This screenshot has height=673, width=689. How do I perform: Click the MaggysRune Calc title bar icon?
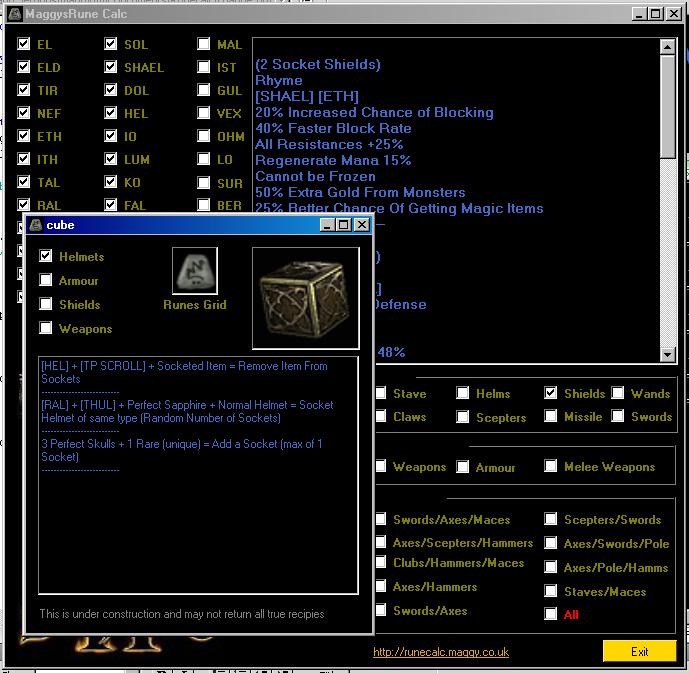13,15
